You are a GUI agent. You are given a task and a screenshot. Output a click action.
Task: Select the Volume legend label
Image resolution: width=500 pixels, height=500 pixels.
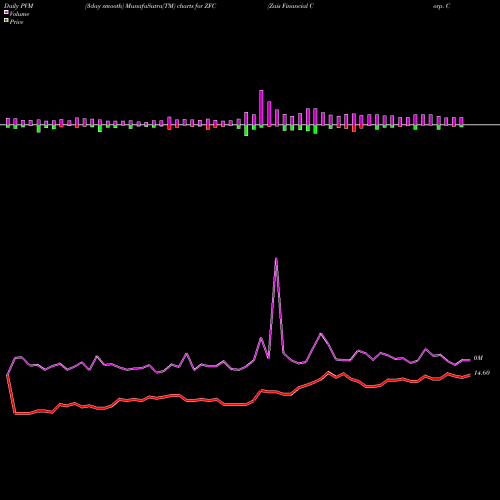click(19, 14)
